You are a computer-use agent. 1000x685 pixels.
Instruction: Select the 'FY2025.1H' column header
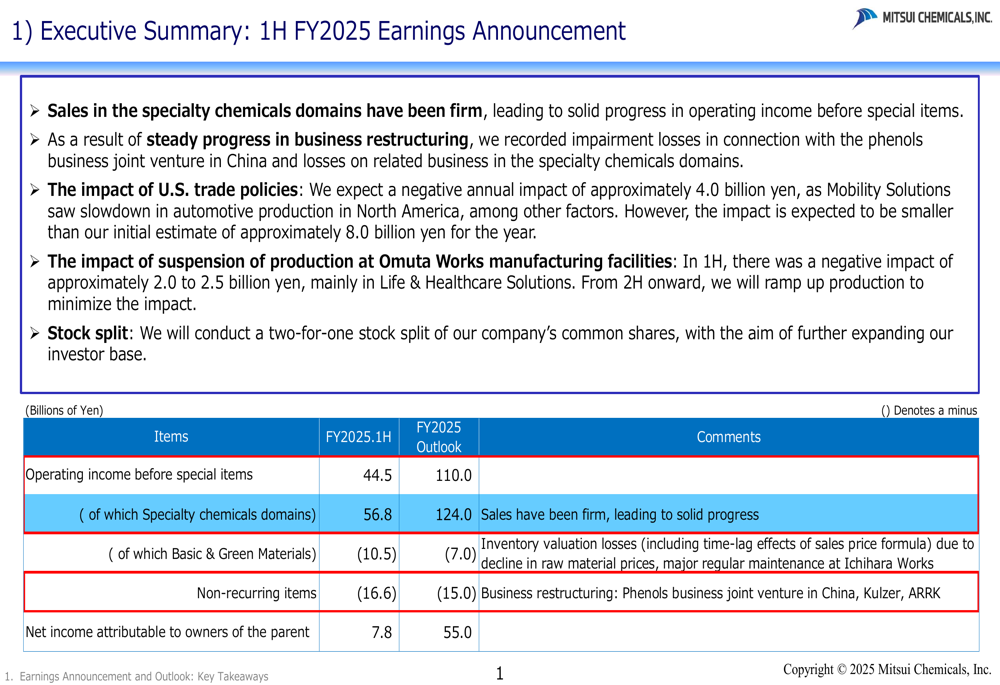click(x=358, y=437)
